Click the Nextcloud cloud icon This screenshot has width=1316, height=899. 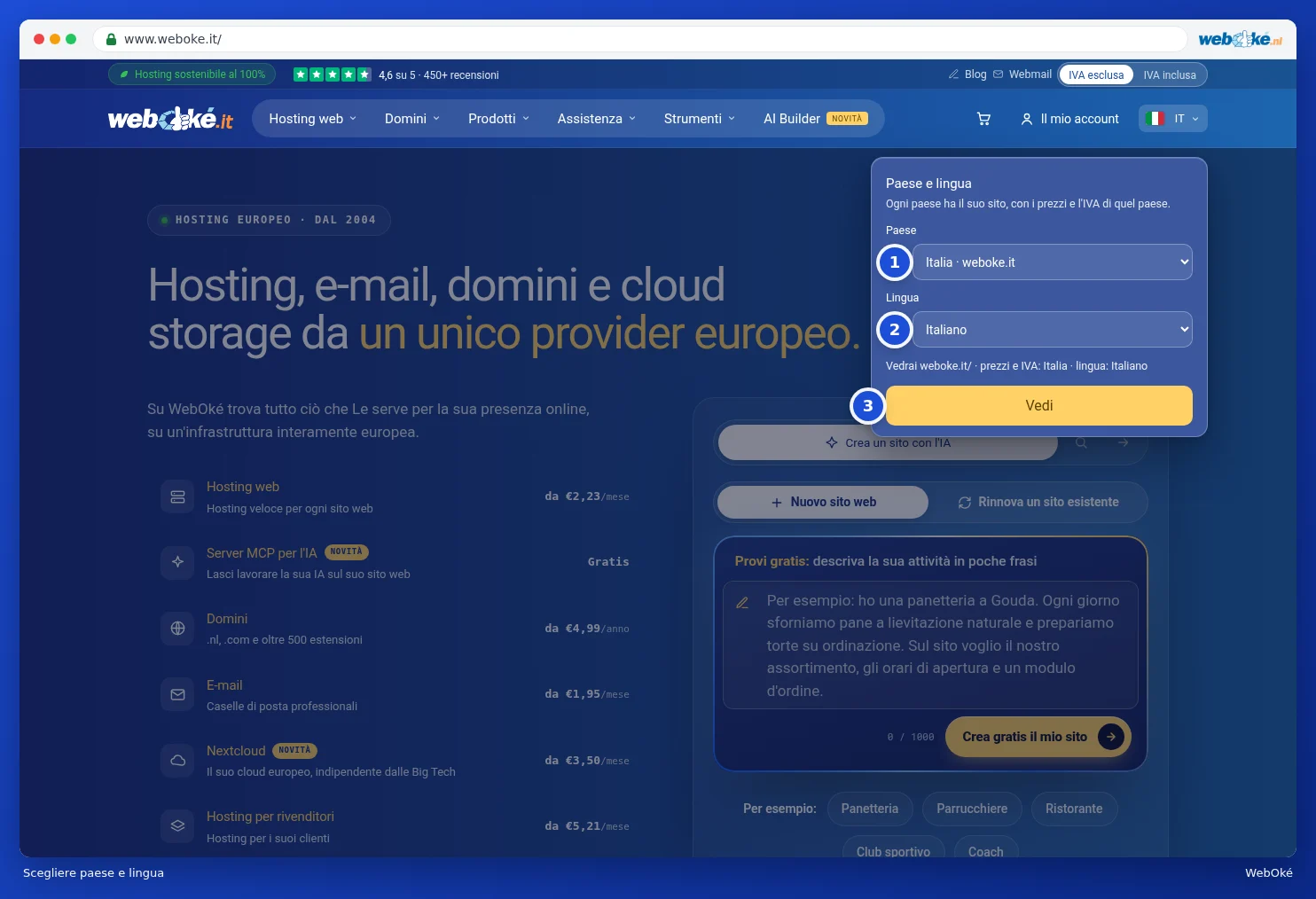click(x=177, y=761)
